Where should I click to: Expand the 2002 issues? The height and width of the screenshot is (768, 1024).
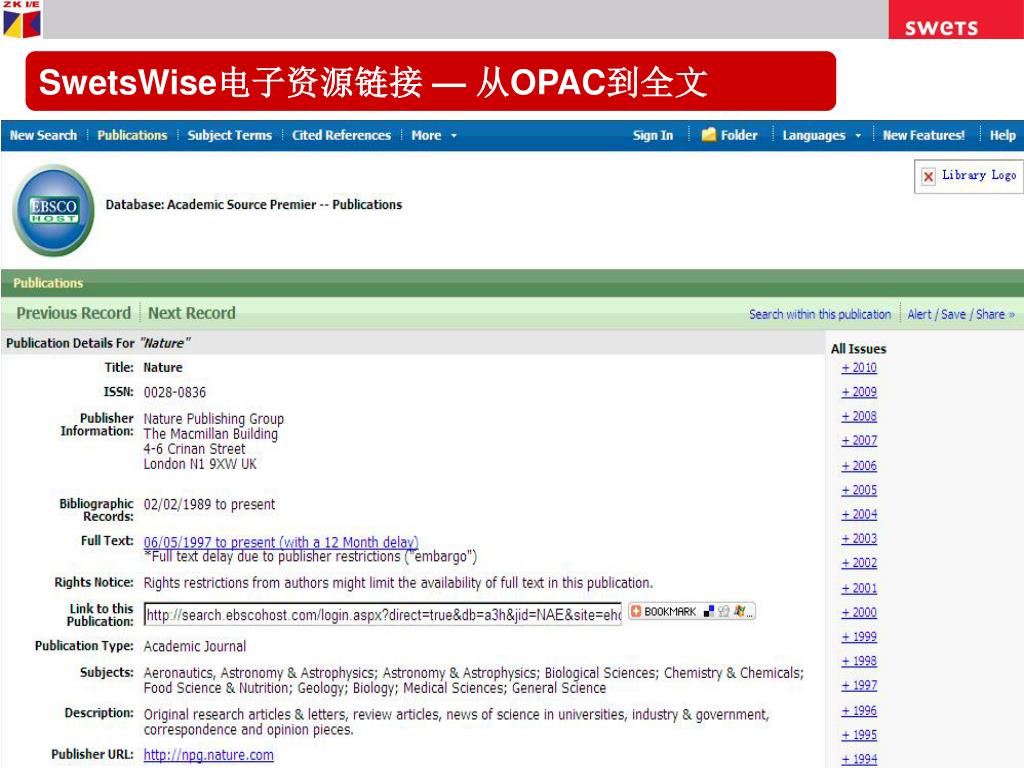(859, 563)
